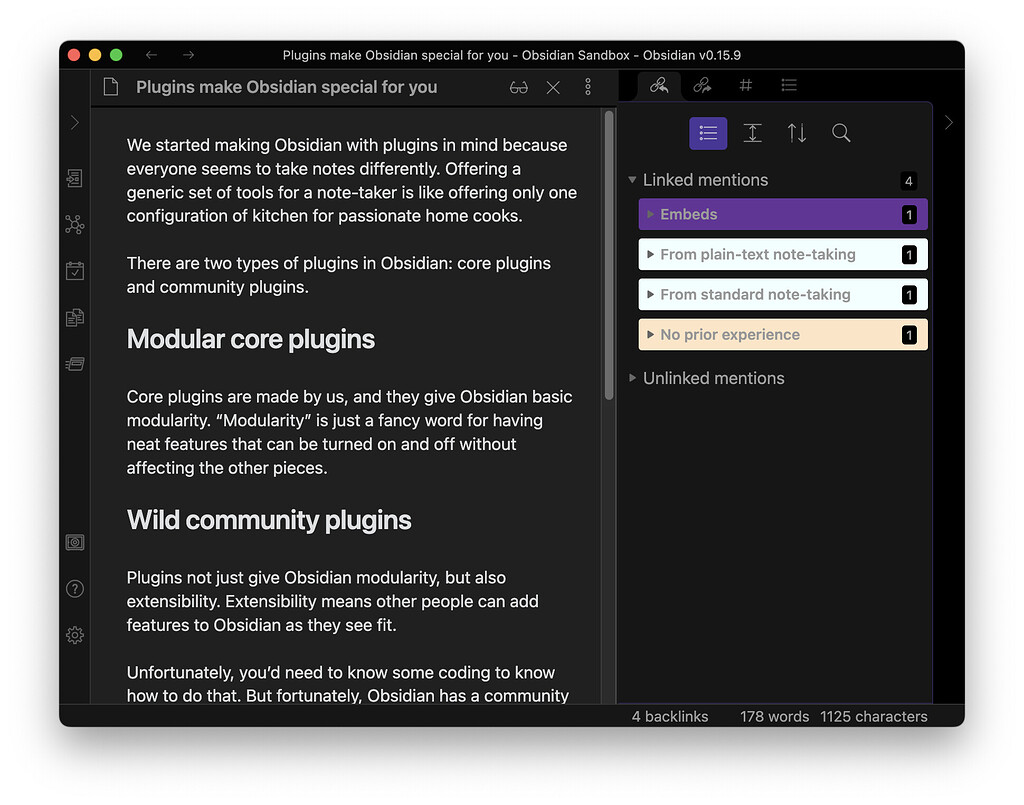
Task: Toggle collapse results list button
Action: click(708, 133)
